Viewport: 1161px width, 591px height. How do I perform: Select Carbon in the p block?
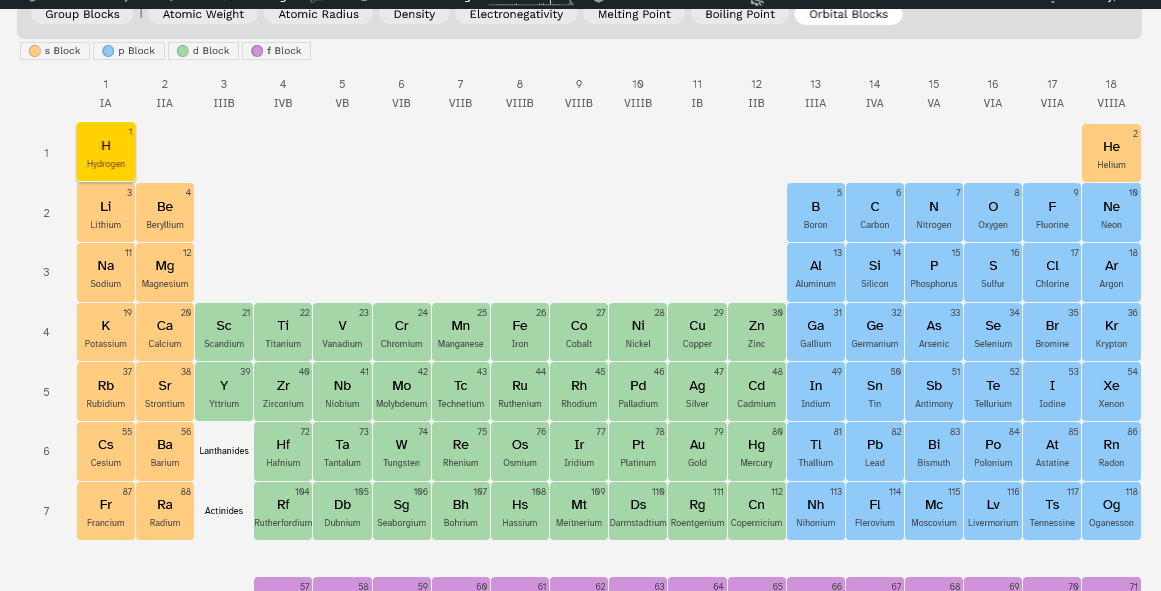pos(874,212)
